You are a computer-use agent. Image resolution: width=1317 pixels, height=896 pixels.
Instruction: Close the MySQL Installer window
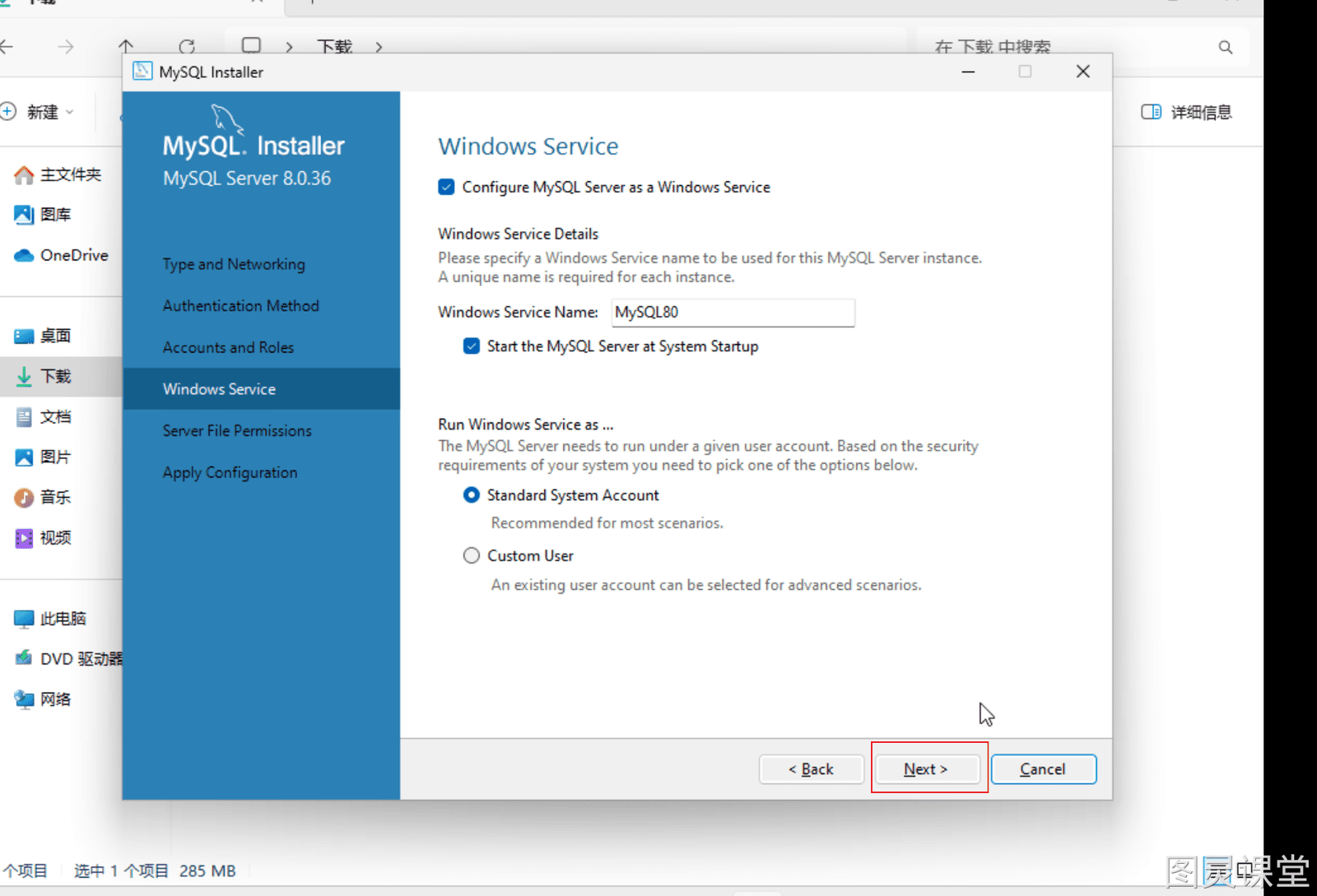click(1083, 72)
